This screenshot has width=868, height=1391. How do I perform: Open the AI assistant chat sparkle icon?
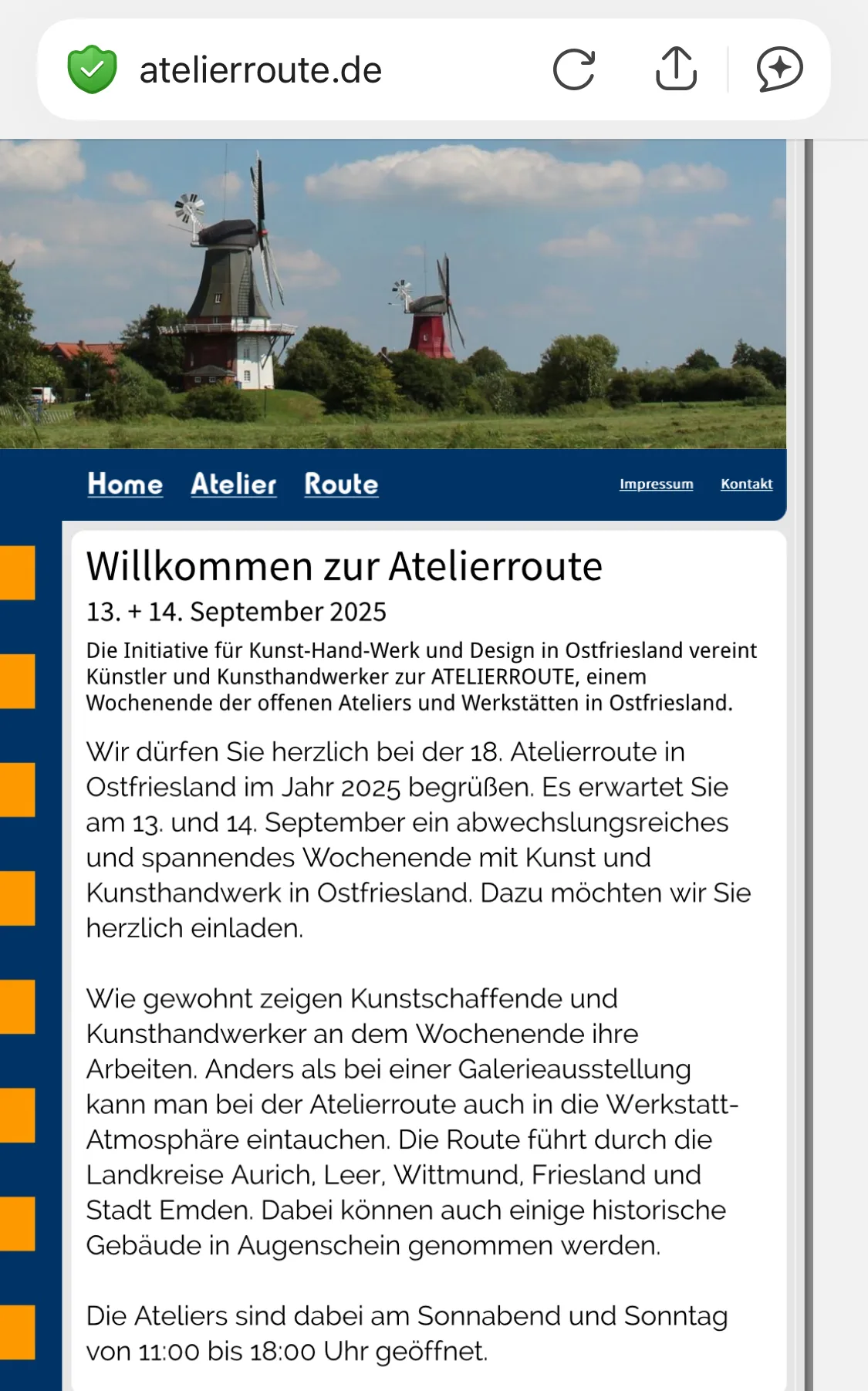(780, 69)
